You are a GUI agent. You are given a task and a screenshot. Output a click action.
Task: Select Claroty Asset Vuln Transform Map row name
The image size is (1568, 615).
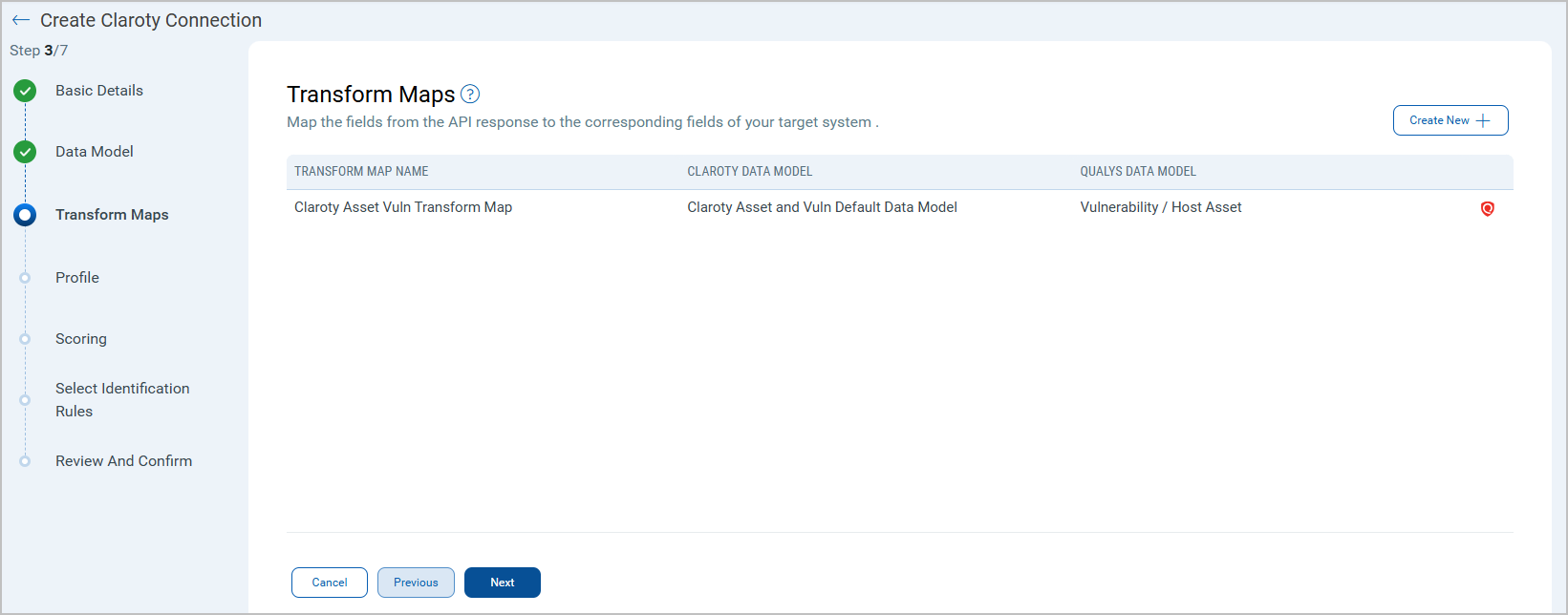(x=403, y=207)
